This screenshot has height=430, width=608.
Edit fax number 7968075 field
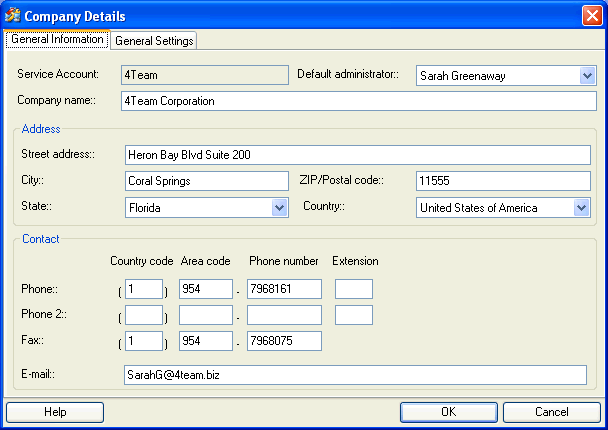click(x=284, y=341)
